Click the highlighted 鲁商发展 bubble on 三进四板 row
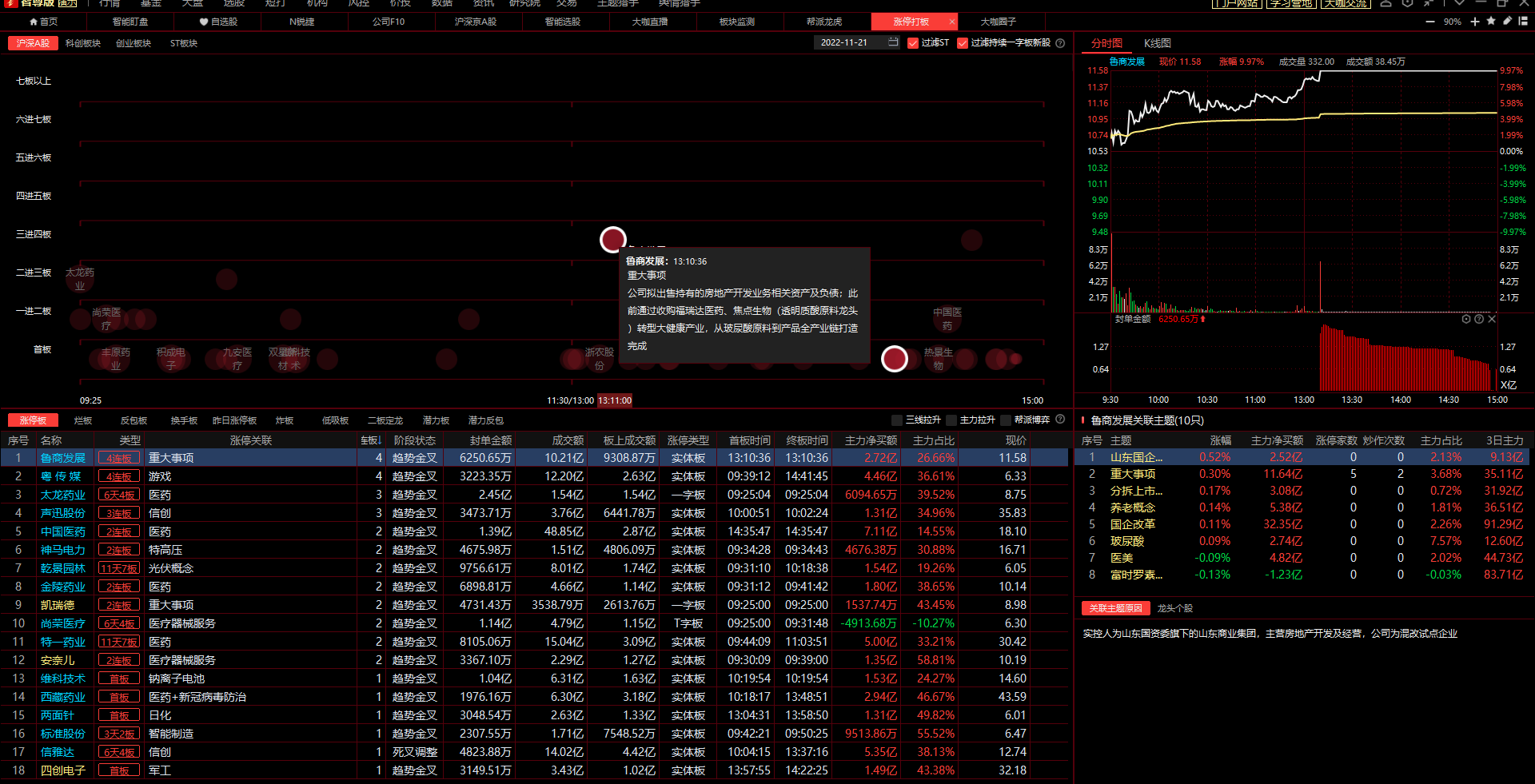1535x784 pixels. coord(613,239)
